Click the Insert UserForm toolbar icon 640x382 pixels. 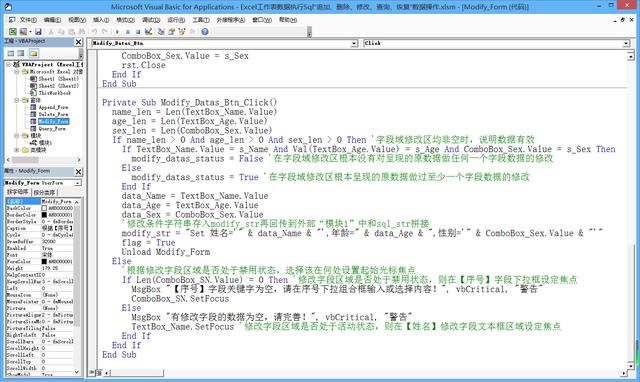click(23, 31)
